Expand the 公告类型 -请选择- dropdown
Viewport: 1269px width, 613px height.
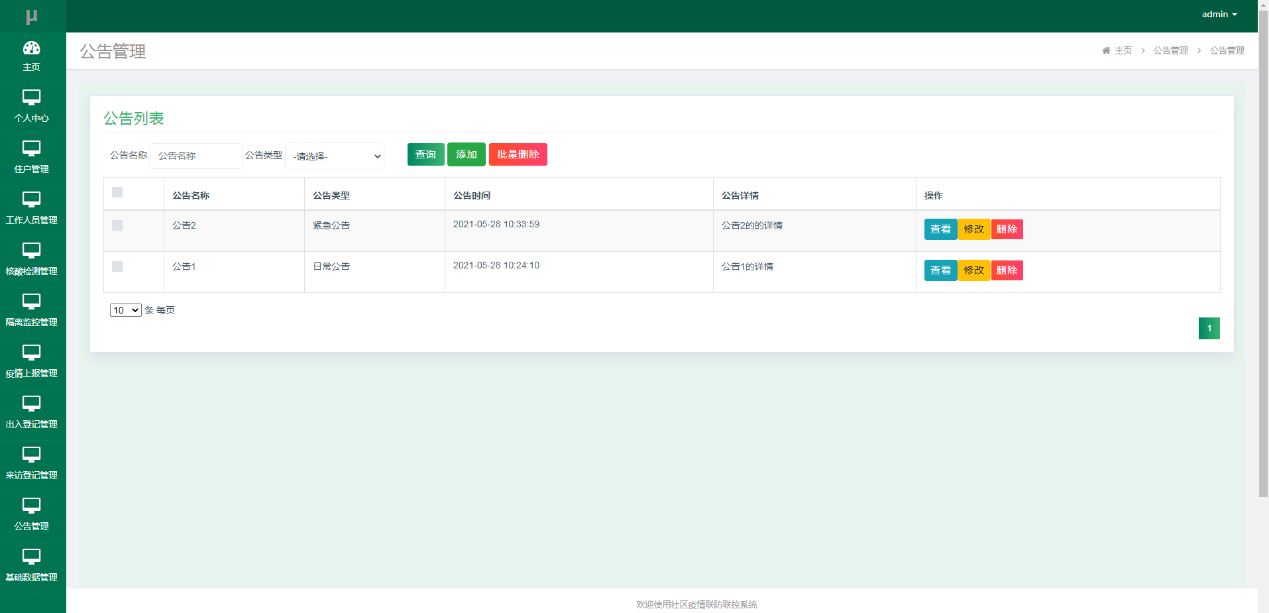[x=335, y=156]
